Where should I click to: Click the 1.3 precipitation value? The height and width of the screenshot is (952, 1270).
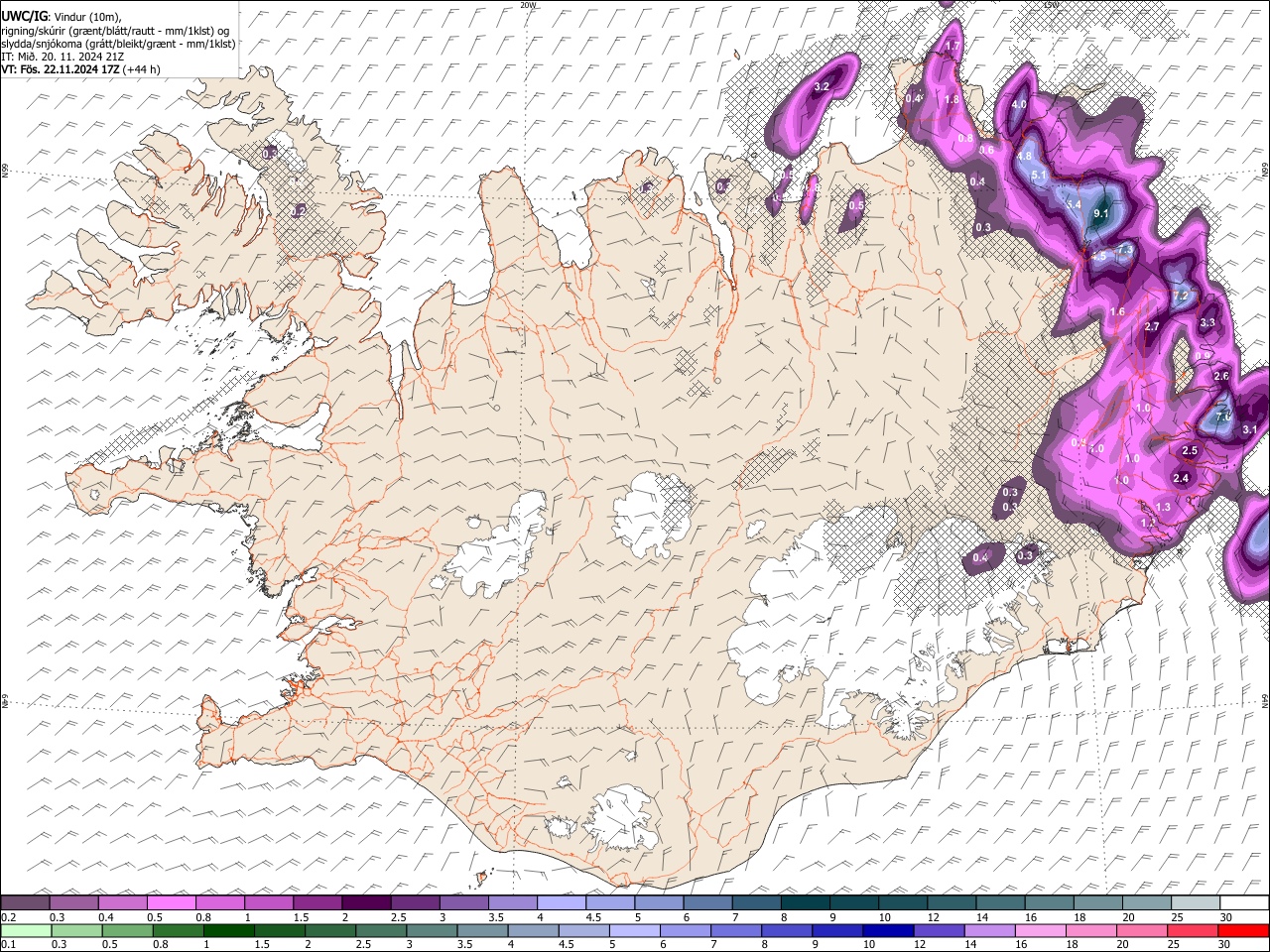tap(1163, 507)
